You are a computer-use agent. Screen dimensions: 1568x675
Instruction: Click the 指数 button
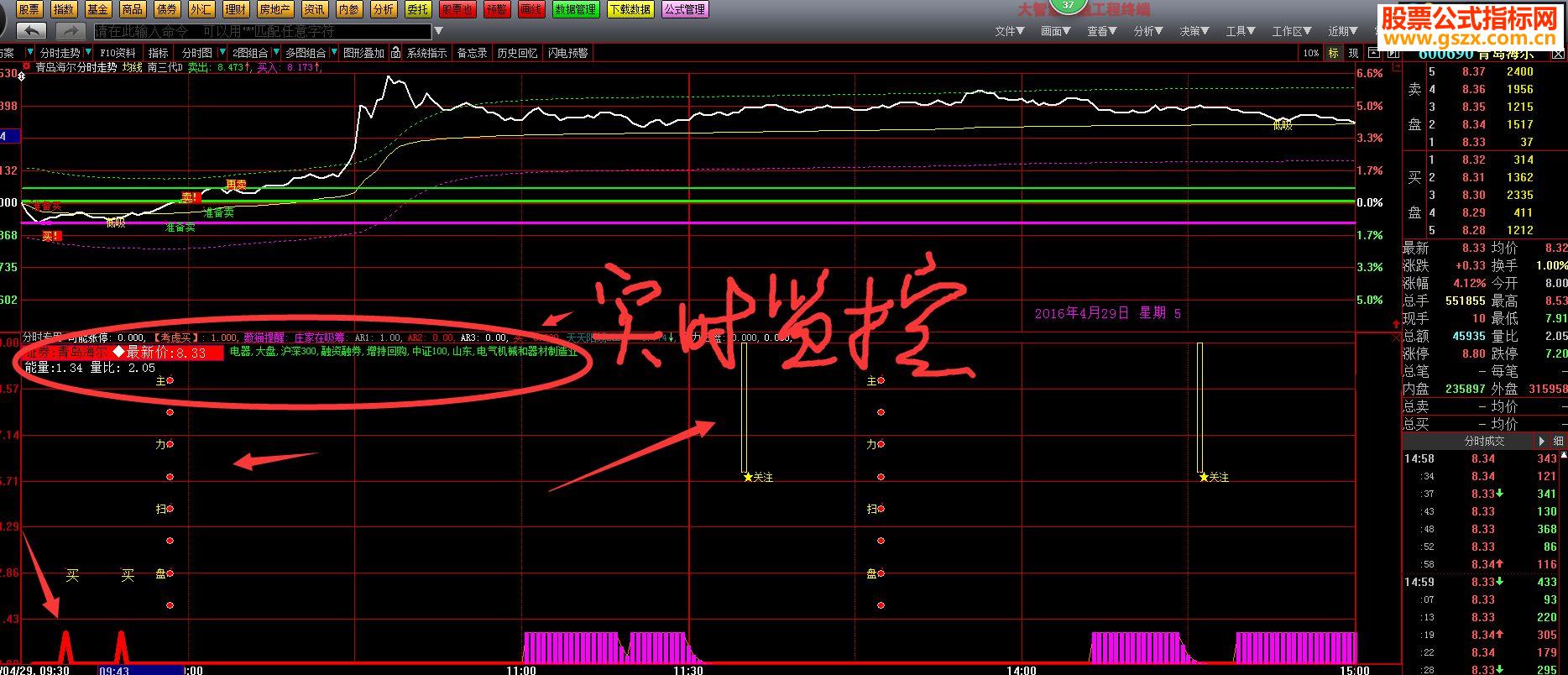tap(64, 9)
